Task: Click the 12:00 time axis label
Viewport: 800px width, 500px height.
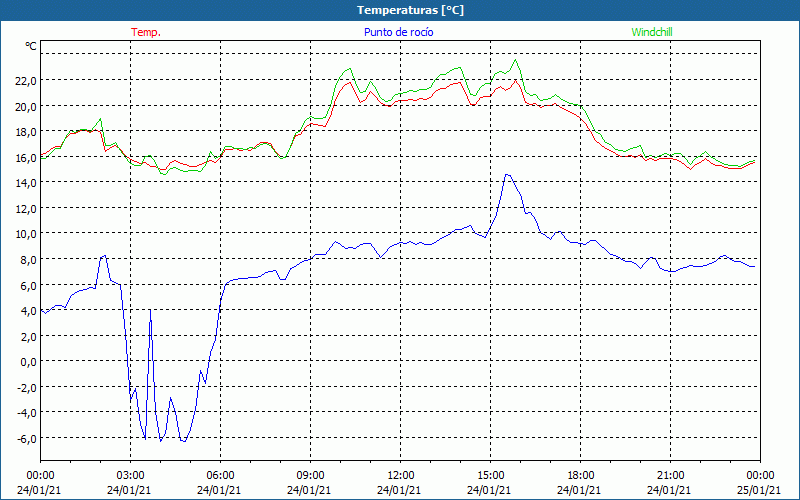Action: point(401,476)
